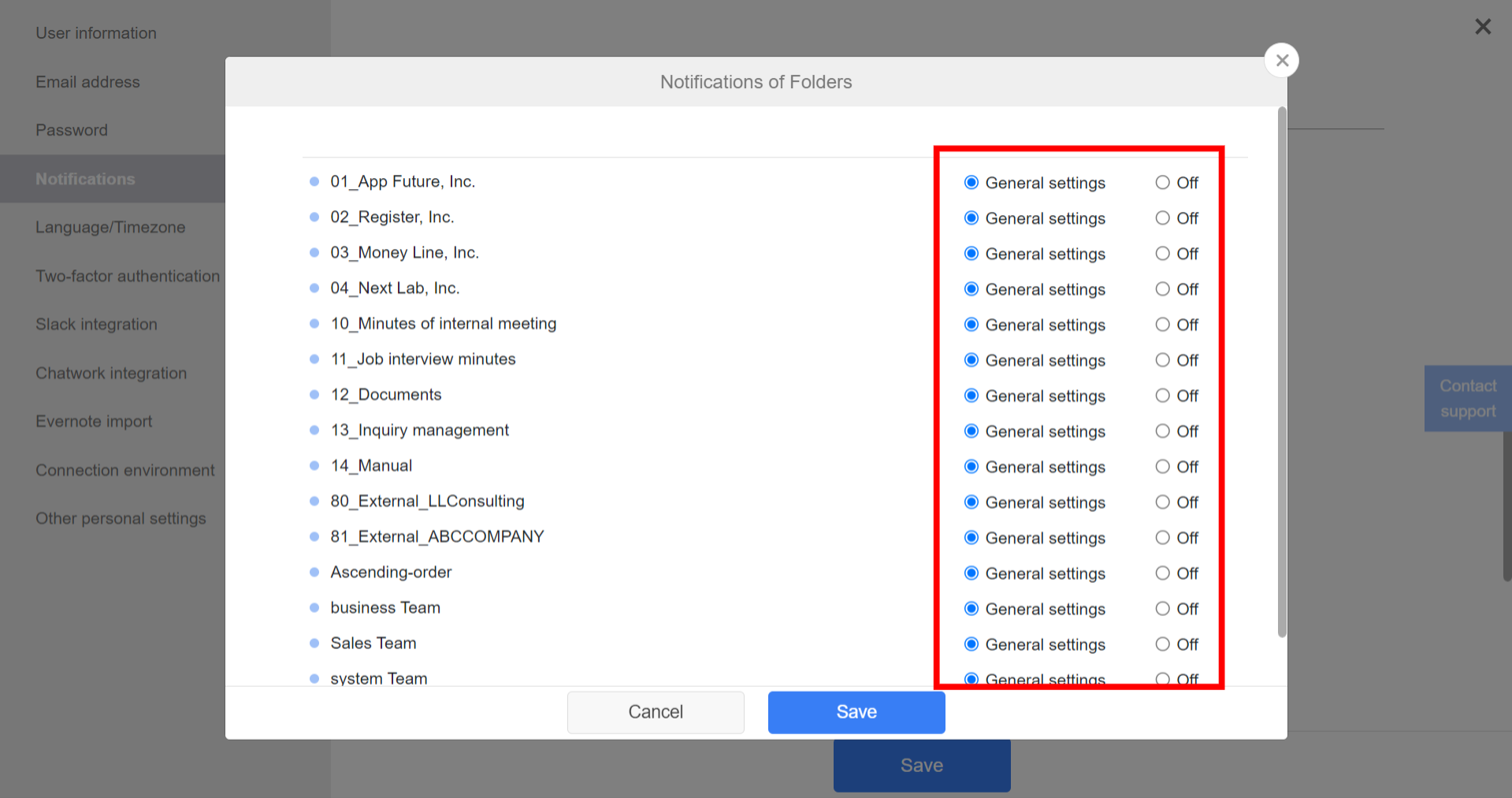Open Other personal settings
Viewport: 1512px width, 798px height.
coord(121,518)
